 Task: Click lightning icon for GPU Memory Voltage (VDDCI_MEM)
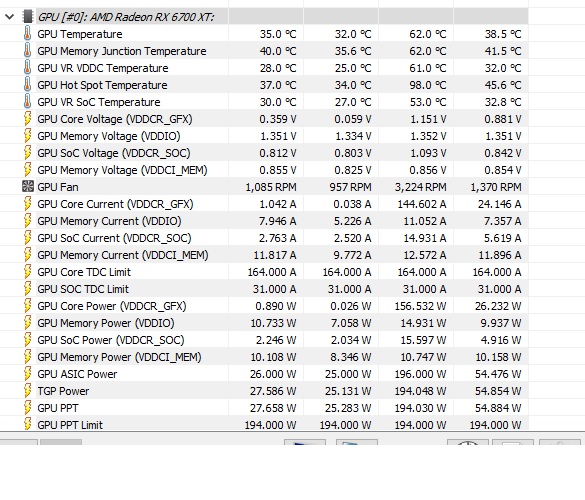27,170
